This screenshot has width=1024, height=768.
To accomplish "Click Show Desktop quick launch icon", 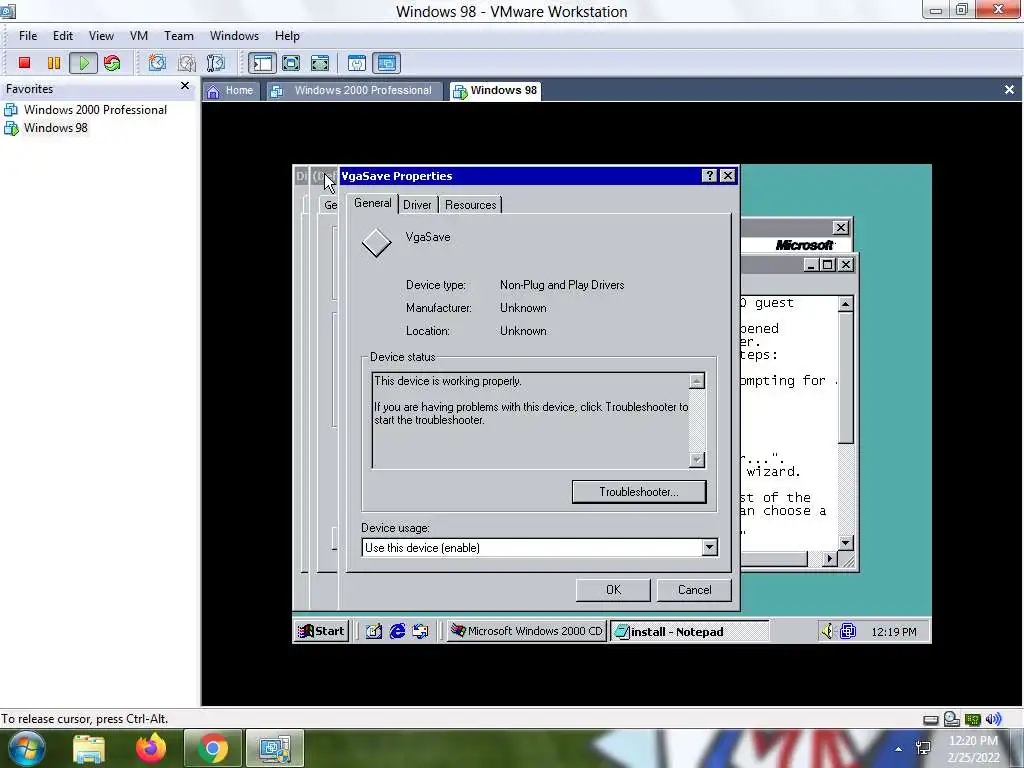I will pyautogui.click(x=374, y=631).
